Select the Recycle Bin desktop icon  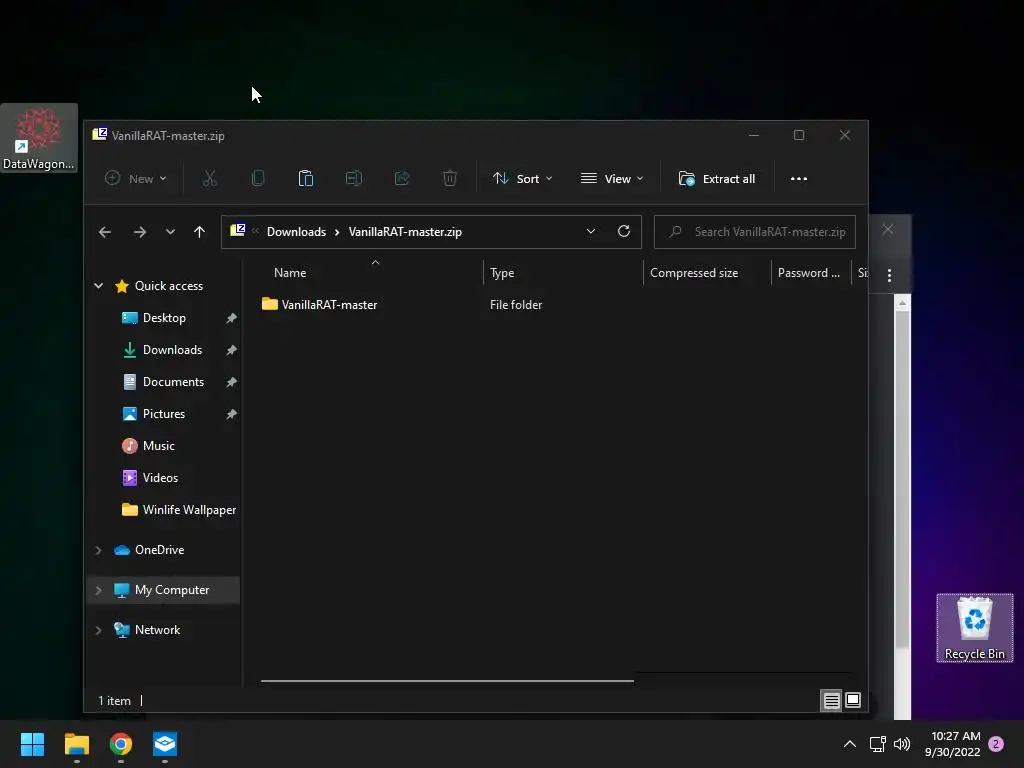pyautogui.click(x=974, y=628)
